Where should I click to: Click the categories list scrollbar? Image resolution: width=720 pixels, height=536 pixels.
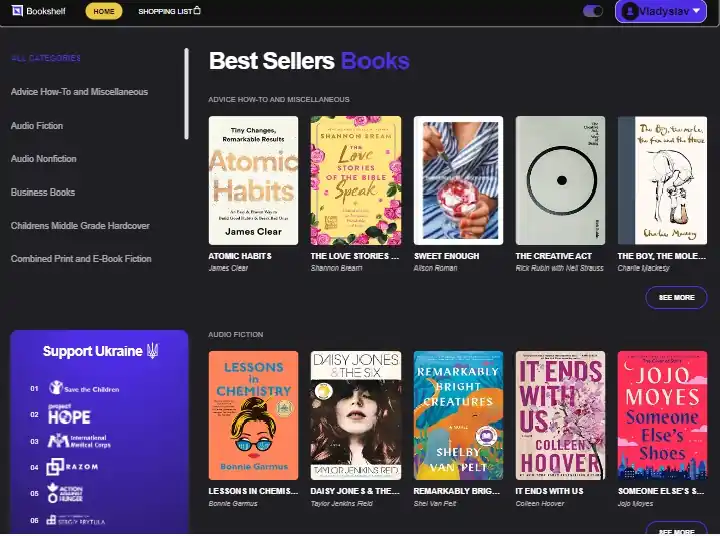click(186, 94)
